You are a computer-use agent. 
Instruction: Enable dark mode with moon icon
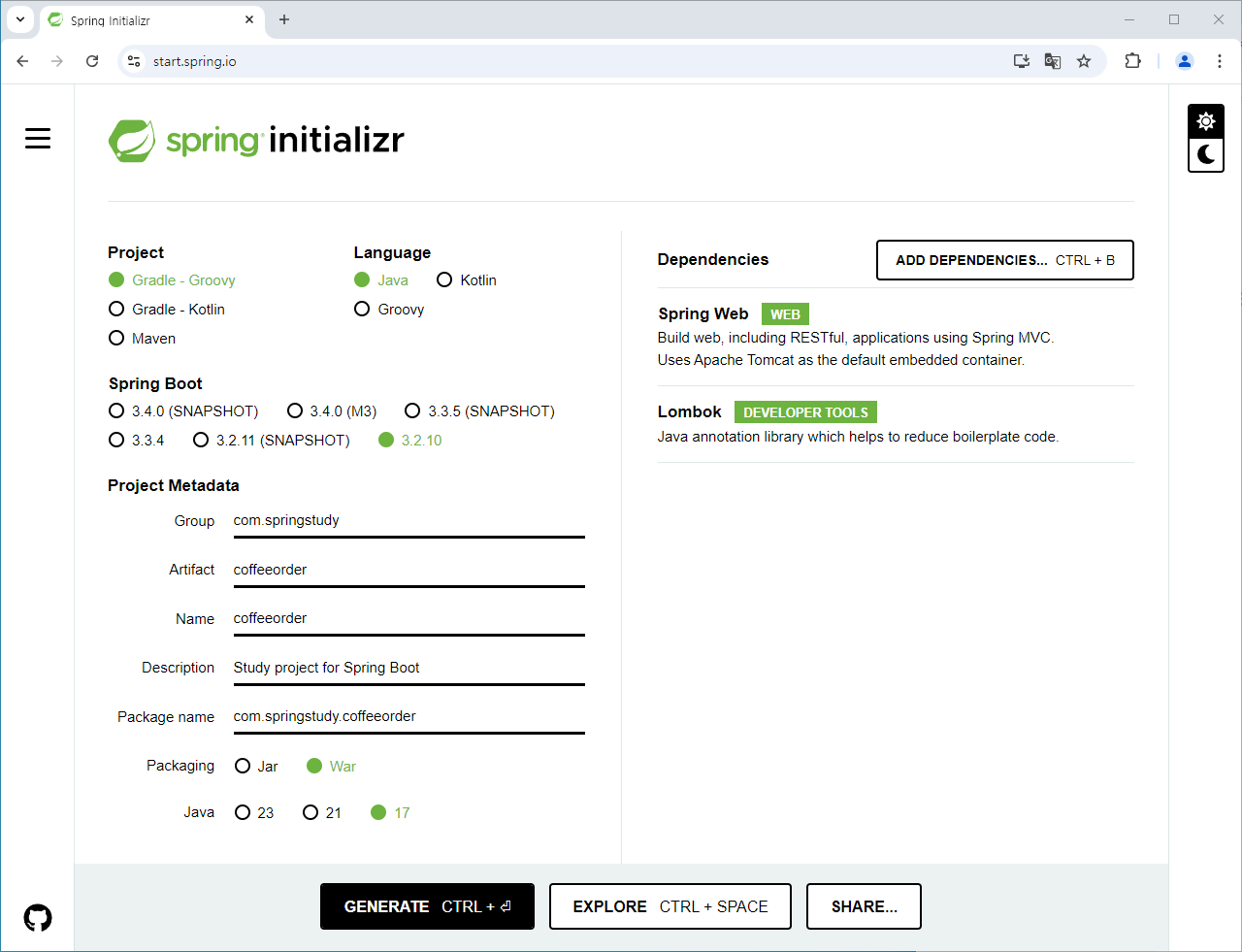tap(1205, 154)
